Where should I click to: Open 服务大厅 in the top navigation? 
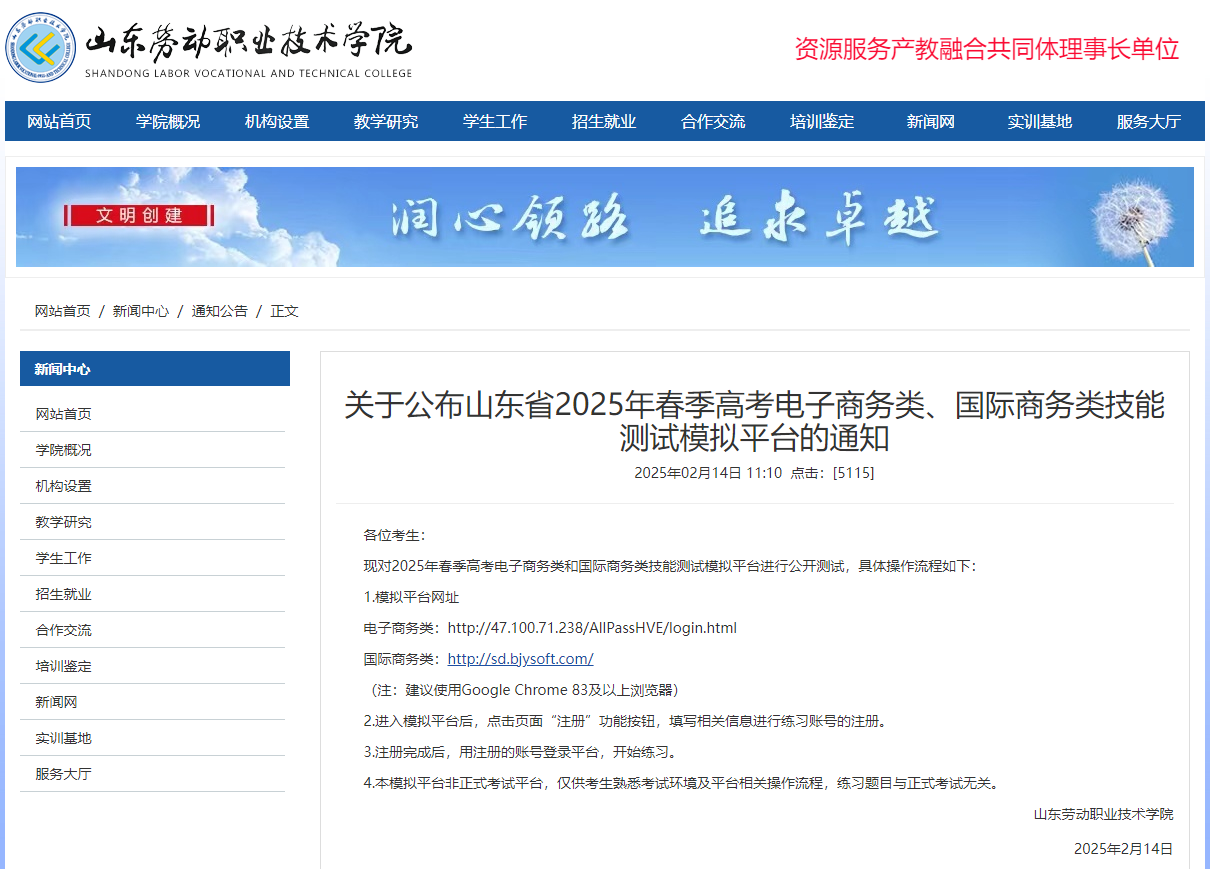point(1148,122)
